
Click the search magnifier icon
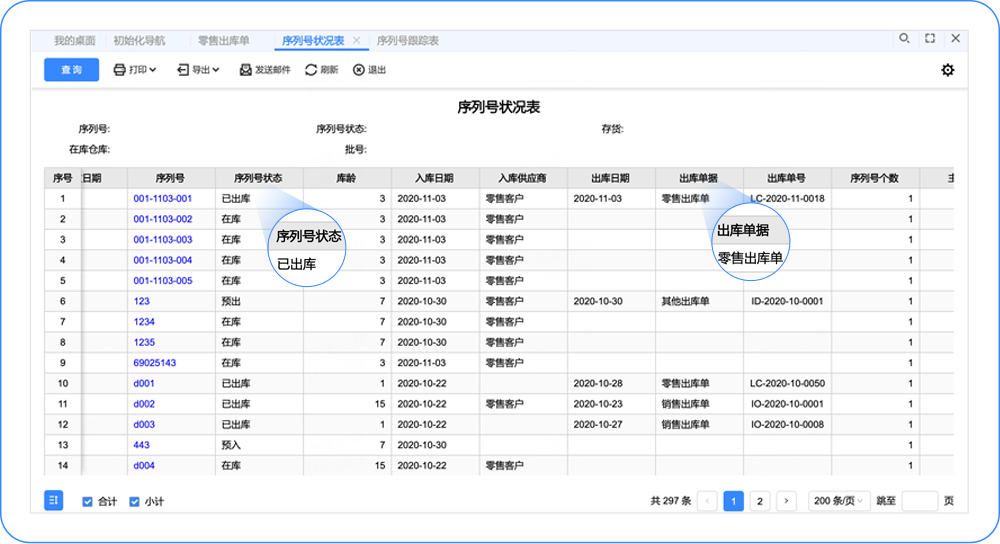(904, 39)
